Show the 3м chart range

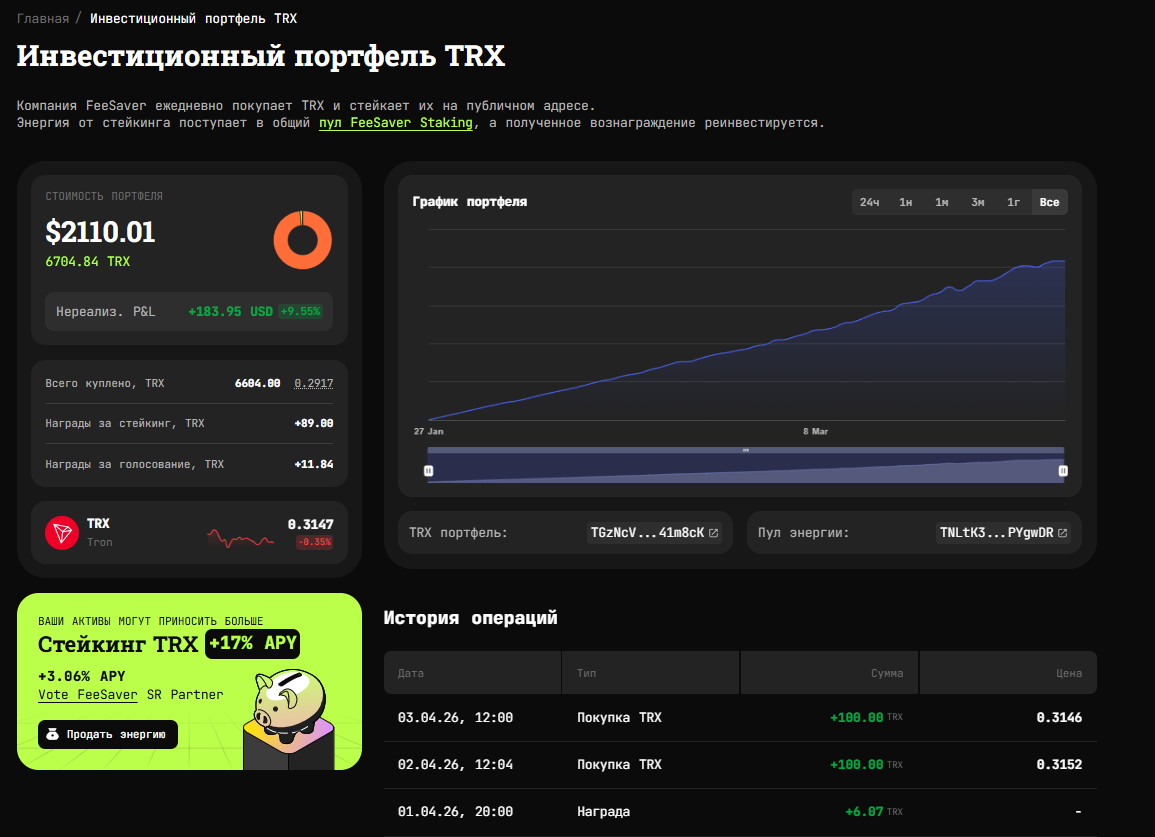click(x=977, y=202)
